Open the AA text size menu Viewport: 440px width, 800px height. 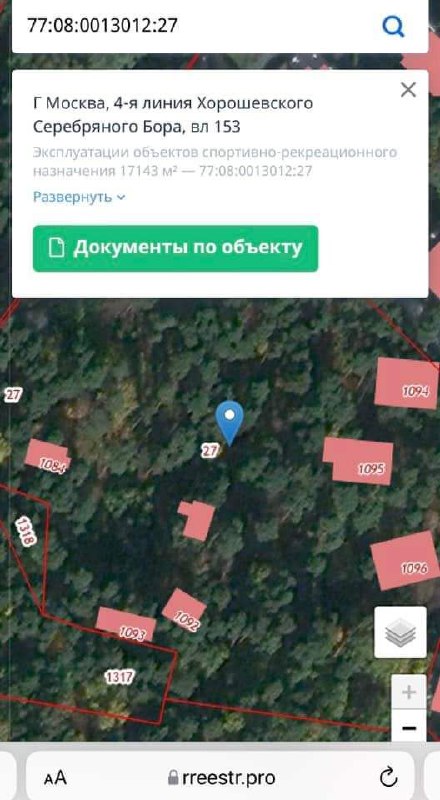pyautogui.click(x=55, y=778)
